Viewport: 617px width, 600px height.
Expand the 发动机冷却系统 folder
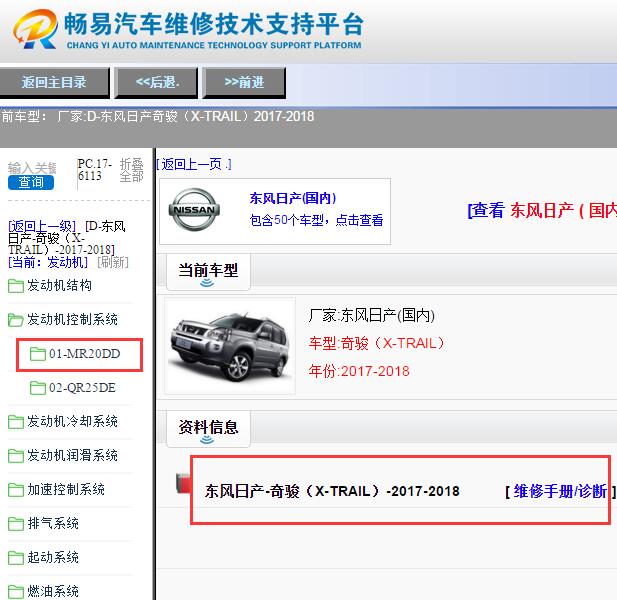tap(72, 421)
